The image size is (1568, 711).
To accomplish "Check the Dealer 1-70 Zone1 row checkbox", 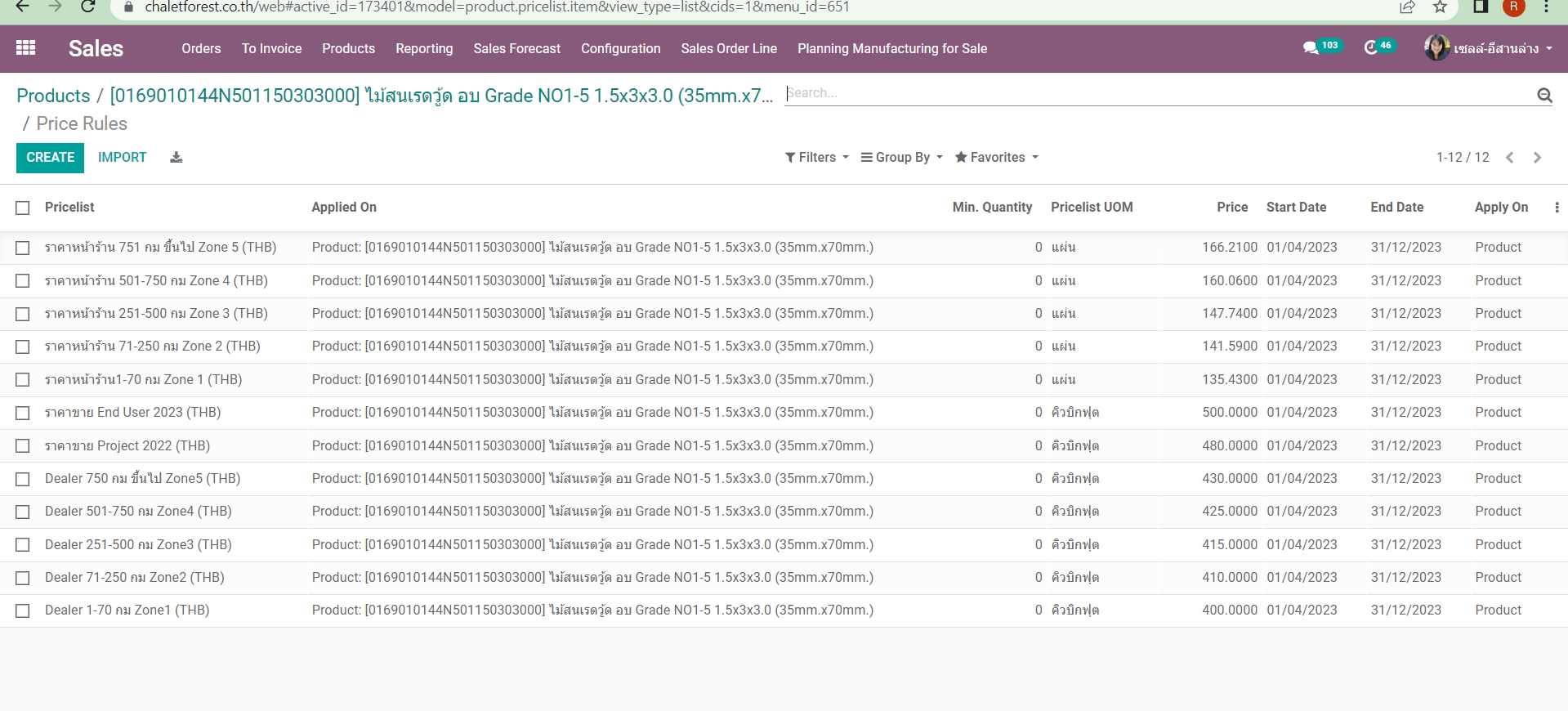I will [x=23, y=610].
